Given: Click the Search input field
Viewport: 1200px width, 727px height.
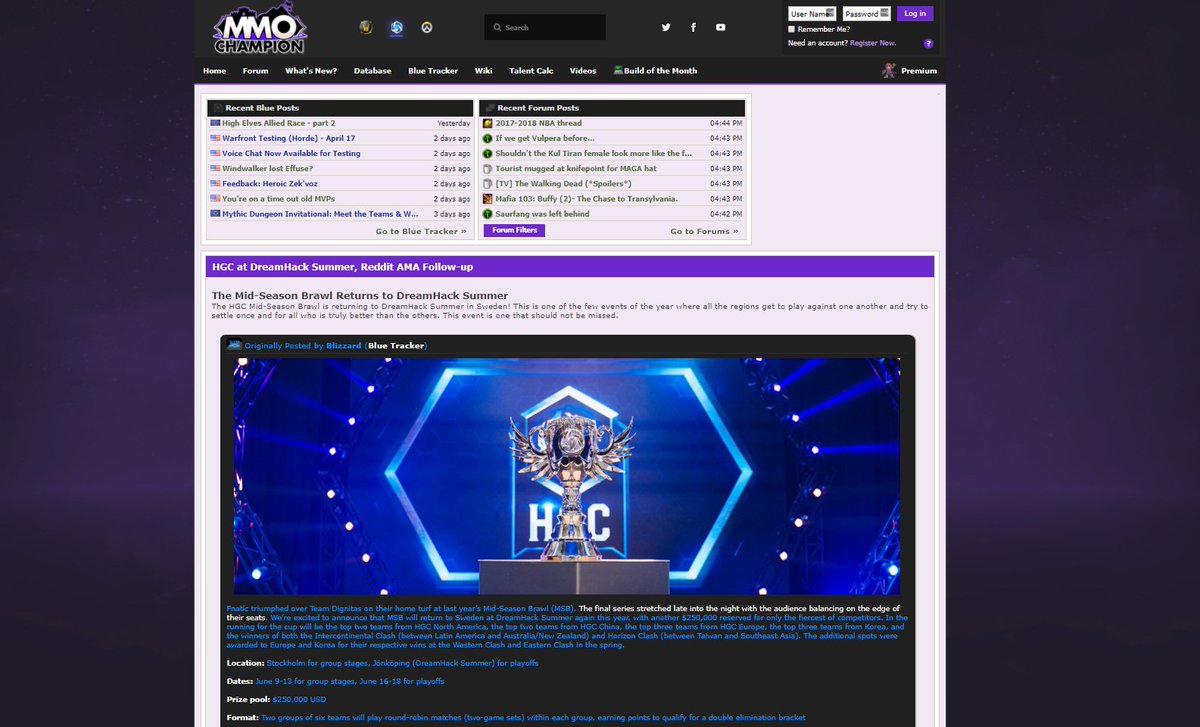Looking at the screenshot, I should (545, 27).
